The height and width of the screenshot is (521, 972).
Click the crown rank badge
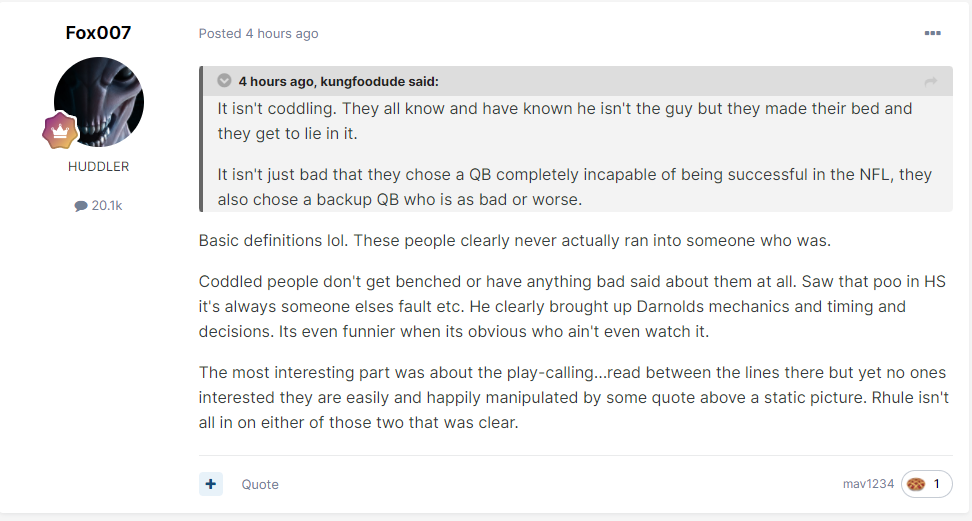click(x=60, y=130)
